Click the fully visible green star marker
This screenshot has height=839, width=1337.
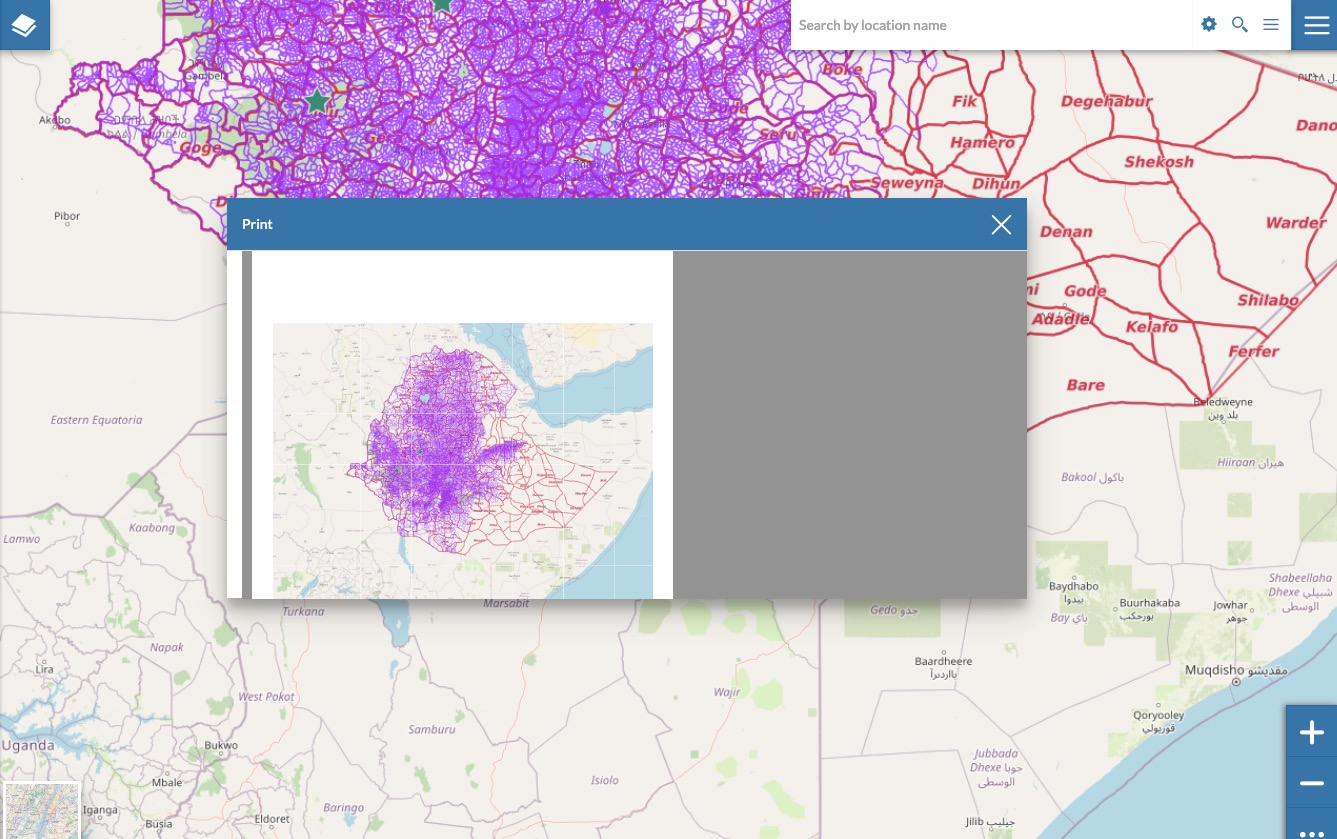coord(317,101)
